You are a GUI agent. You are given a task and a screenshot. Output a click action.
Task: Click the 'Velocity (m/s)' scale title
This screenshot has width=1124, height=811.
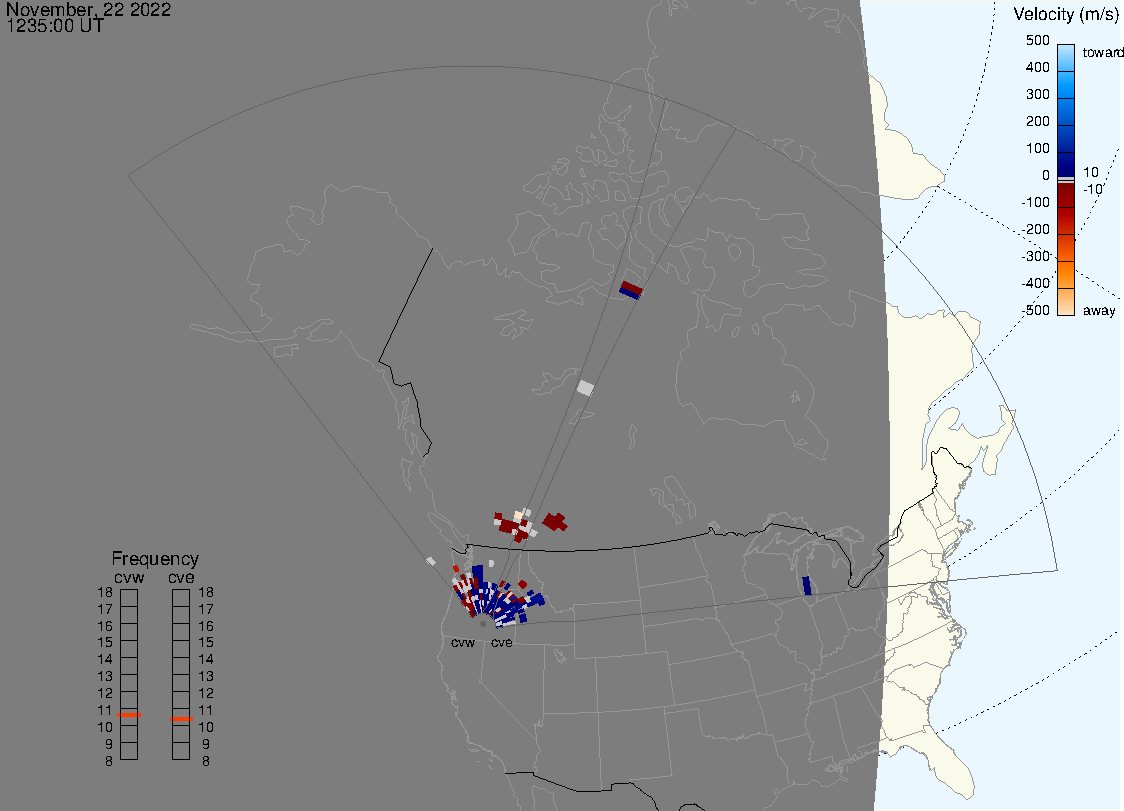click(x=1066, y=14)
